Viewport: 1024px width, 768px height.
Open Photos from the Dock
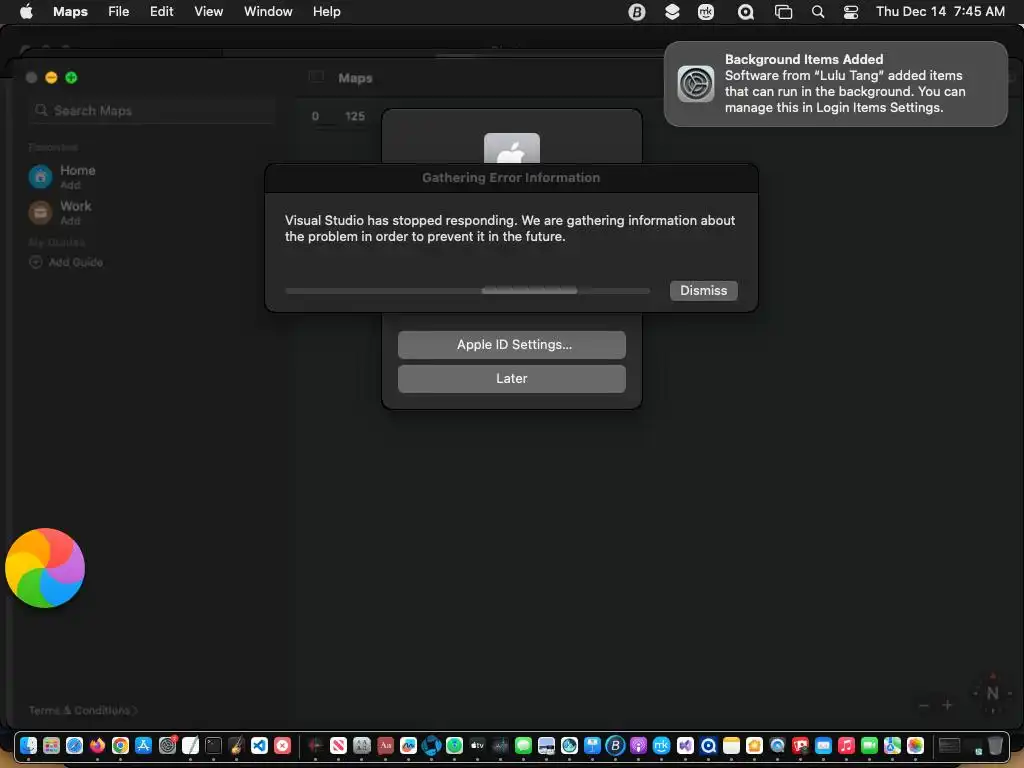(x=916, y=745)
